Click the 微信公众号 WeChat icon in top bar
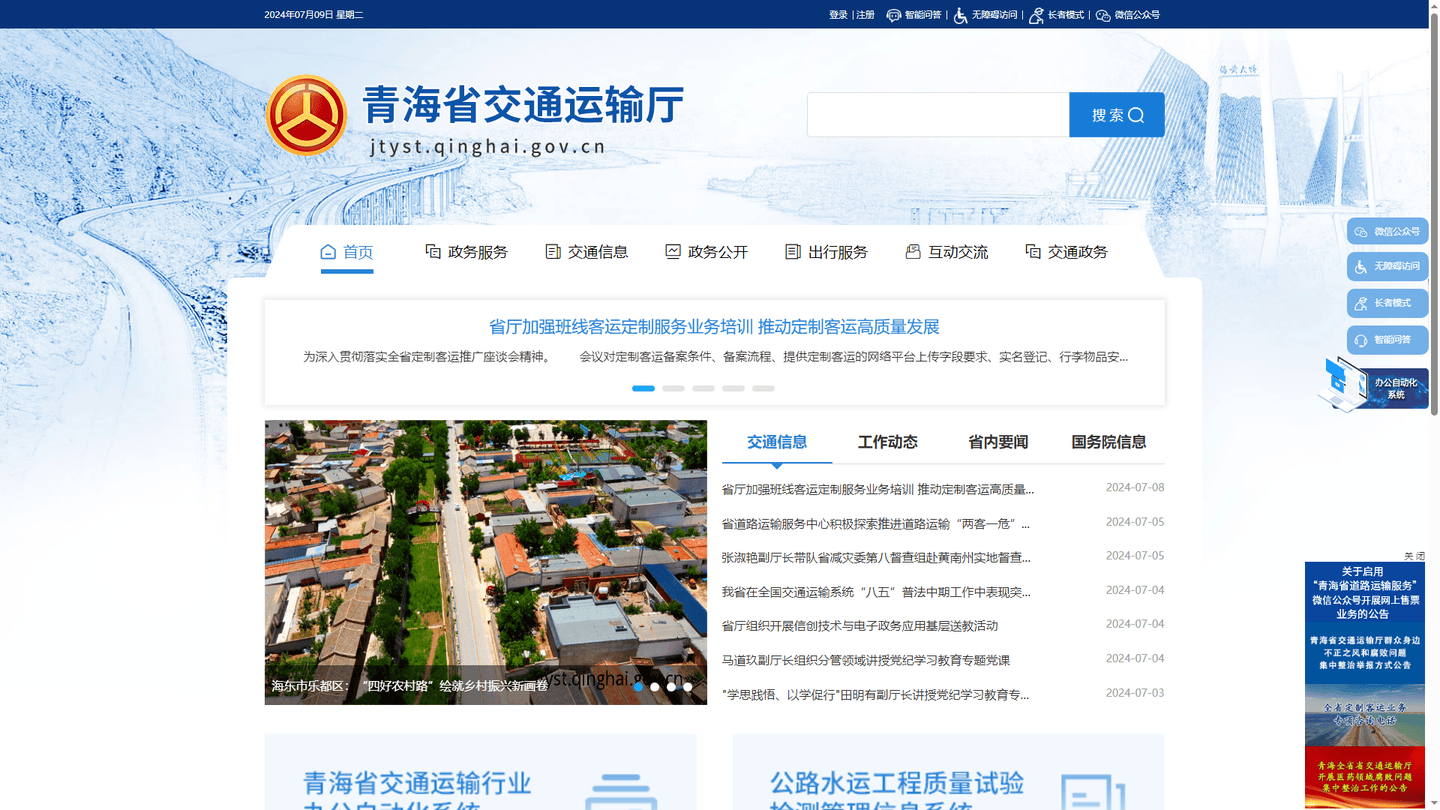1440x810 pixels. [x=1103, y=15]
